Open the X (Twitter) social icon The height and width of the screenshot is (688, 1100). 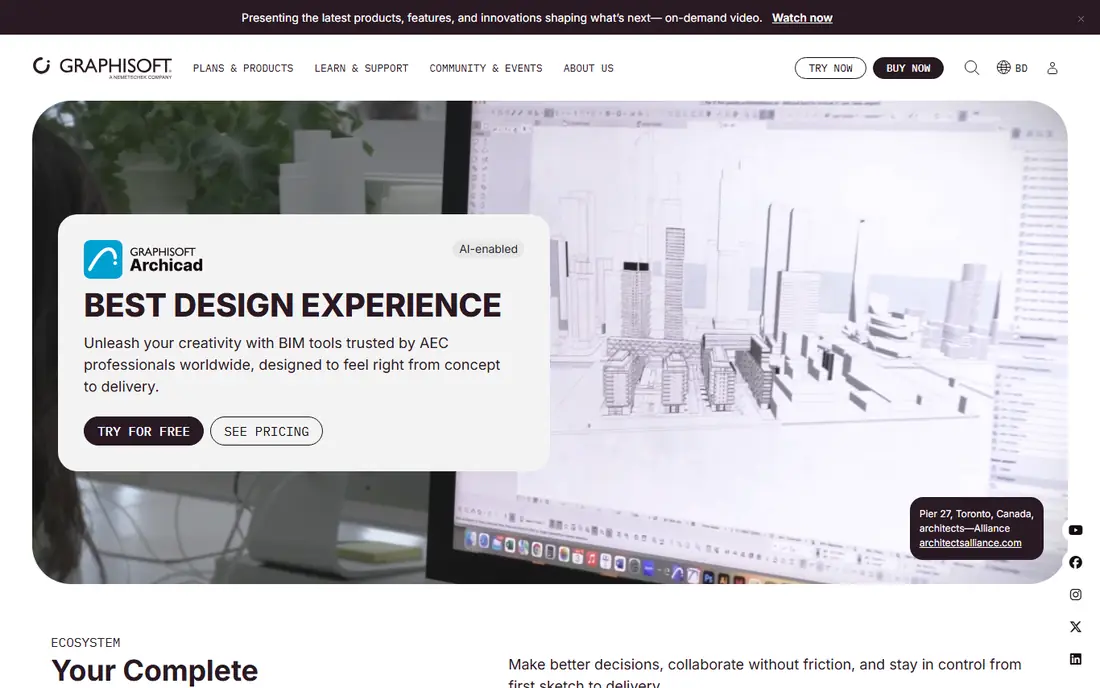coord(1075,627)
